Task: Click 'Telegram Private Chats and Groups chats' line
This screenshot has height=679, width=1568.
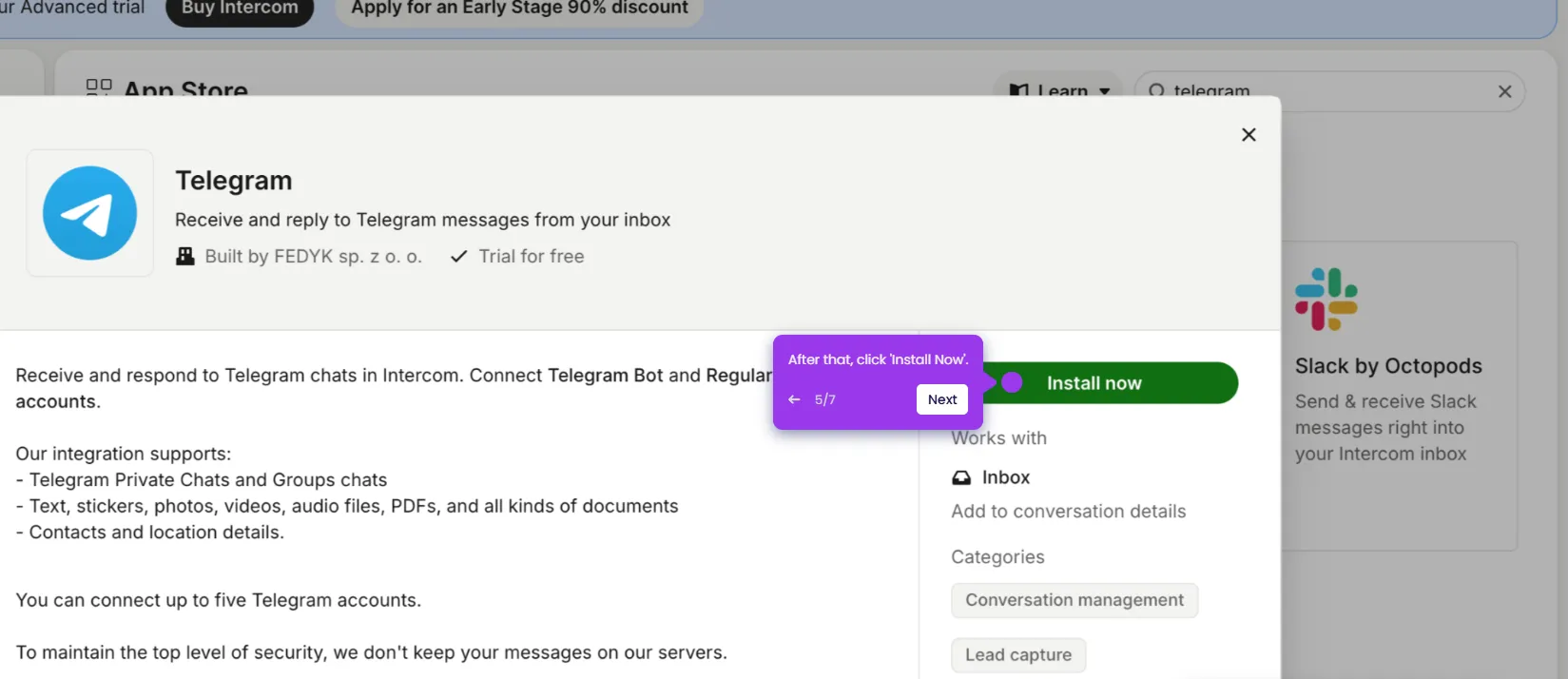Action: pos(202,480)
